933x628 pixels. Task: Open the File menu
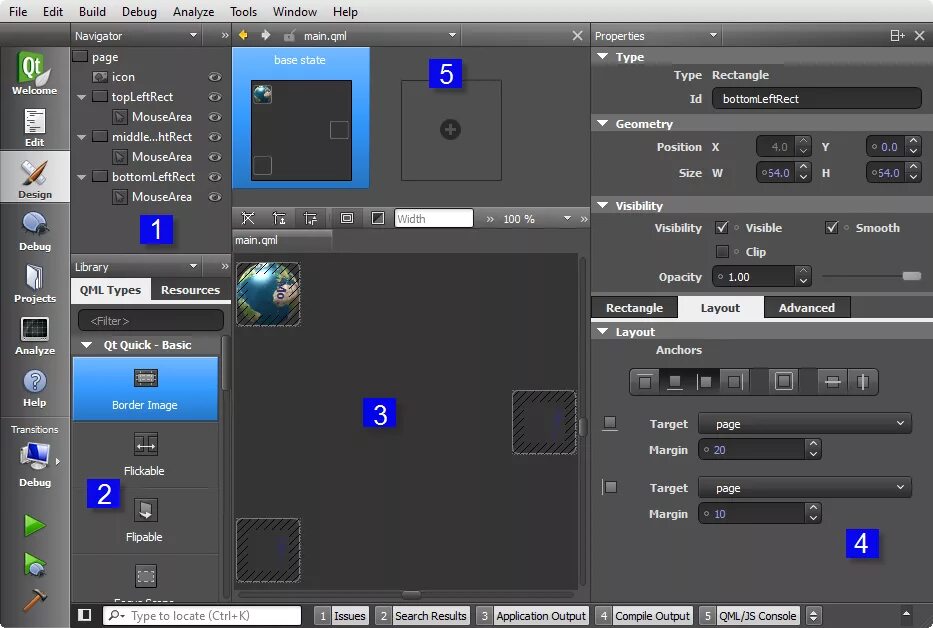tap(18, 11)
